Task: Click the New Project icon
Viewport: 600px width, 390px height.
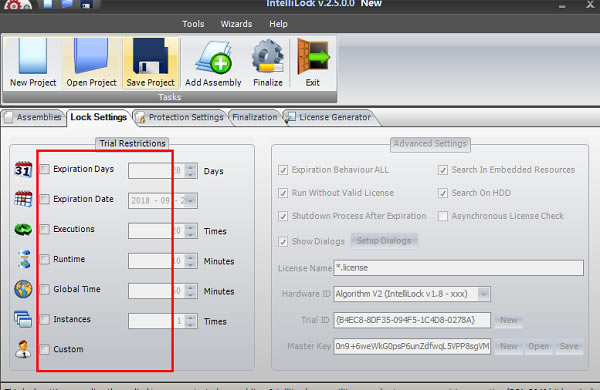Action: point(33,56)
